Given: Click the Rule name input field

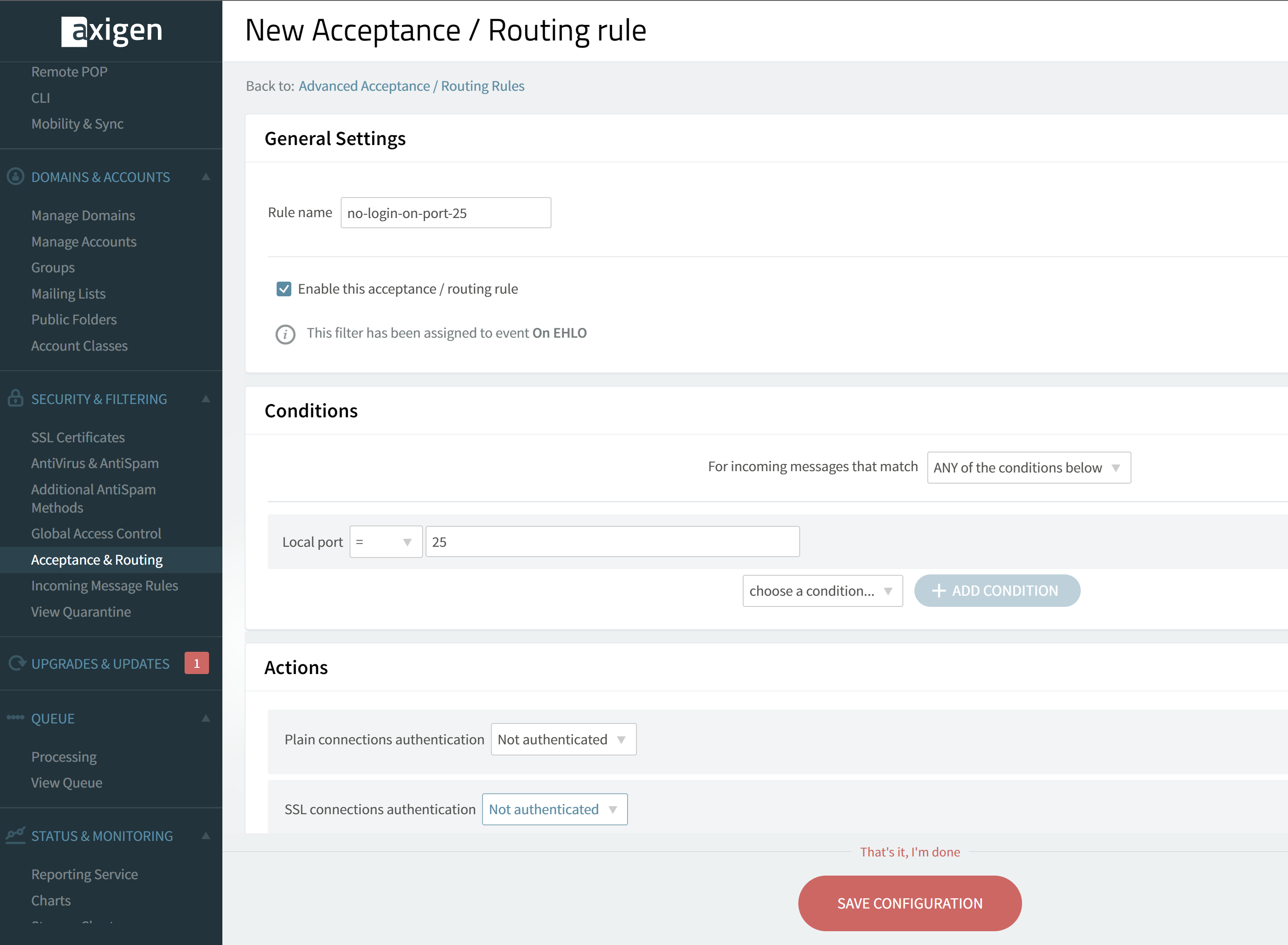Looking at the screenshot, I should click(x=446, y=213).
